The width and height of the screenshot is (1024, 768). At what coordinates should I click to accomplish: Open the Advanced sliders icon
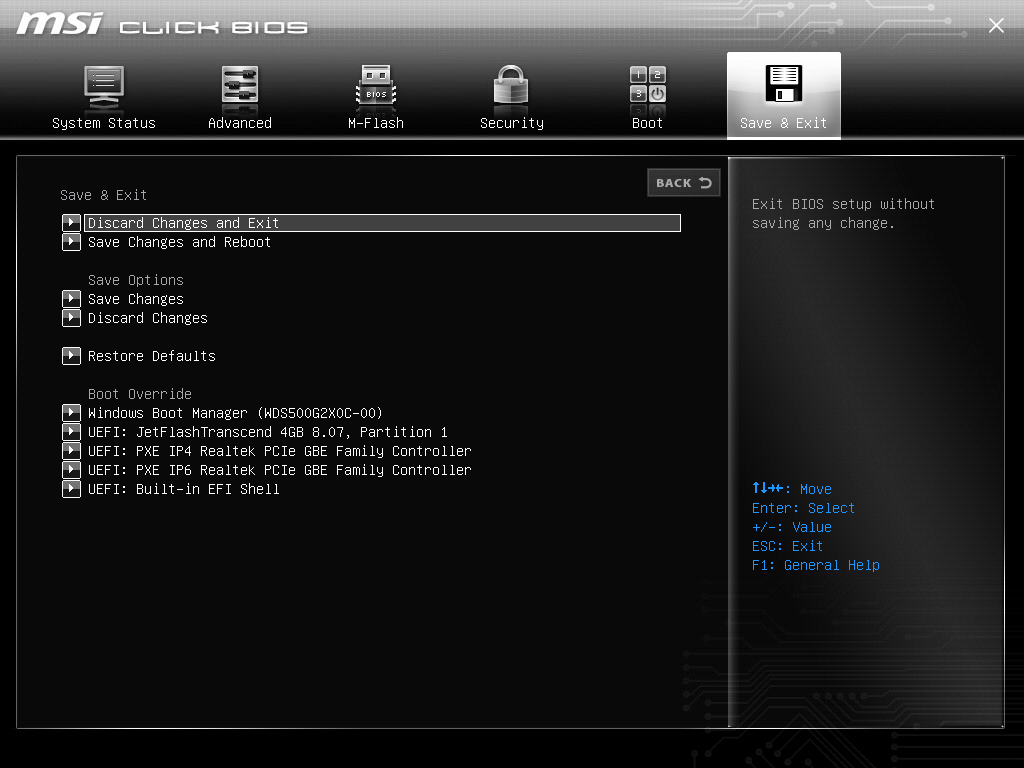(x=240, y=85)
